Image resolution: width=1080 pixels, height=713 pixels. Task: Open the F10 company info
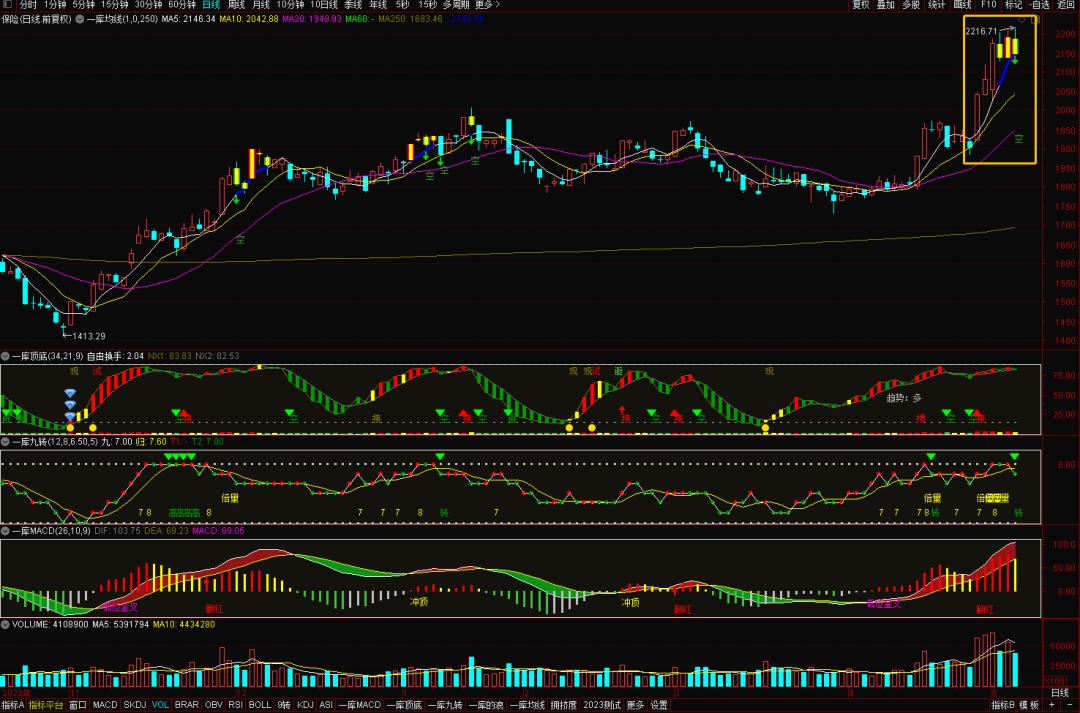(x=988, y=5)
